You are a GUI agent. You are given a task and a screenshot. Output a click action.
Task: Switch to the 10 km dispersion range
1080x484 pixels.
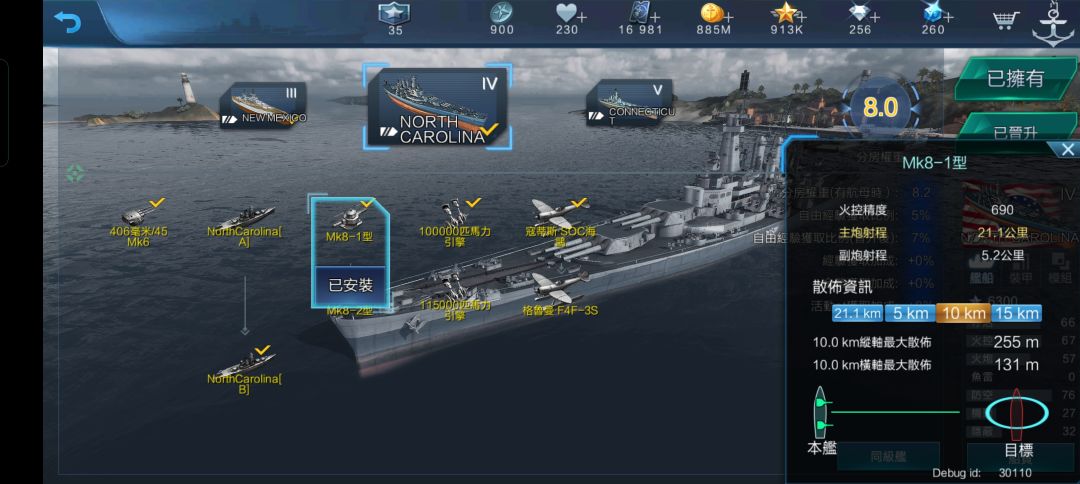964,313
